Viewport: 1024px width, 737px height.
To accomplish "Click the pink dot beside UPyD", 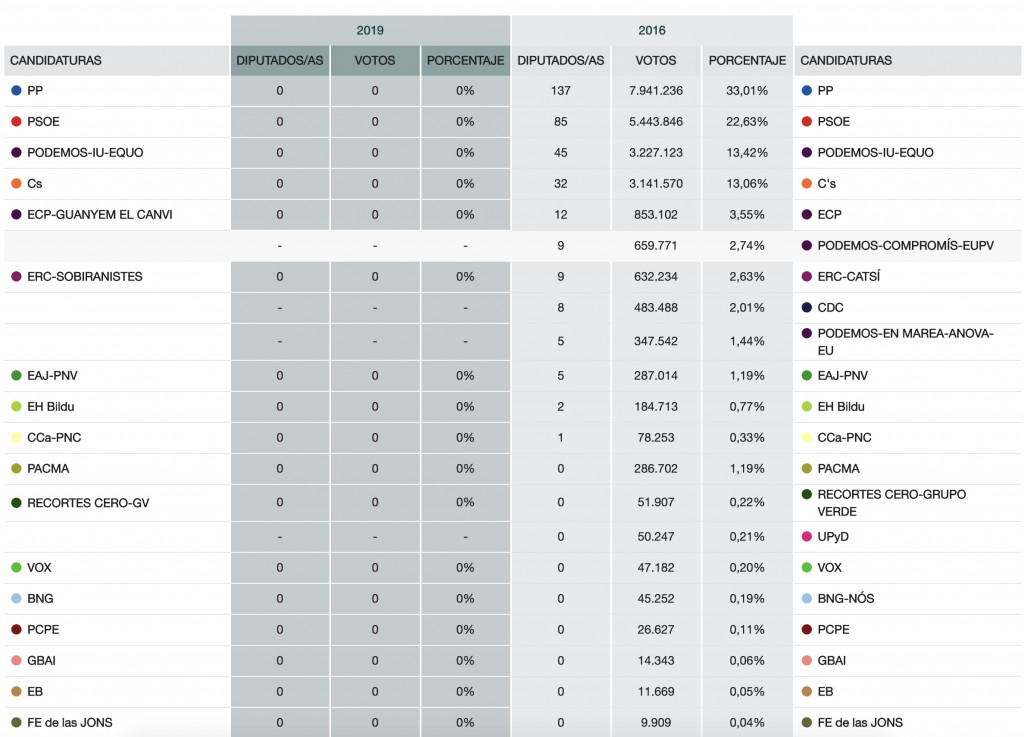I will pos(807,537).
